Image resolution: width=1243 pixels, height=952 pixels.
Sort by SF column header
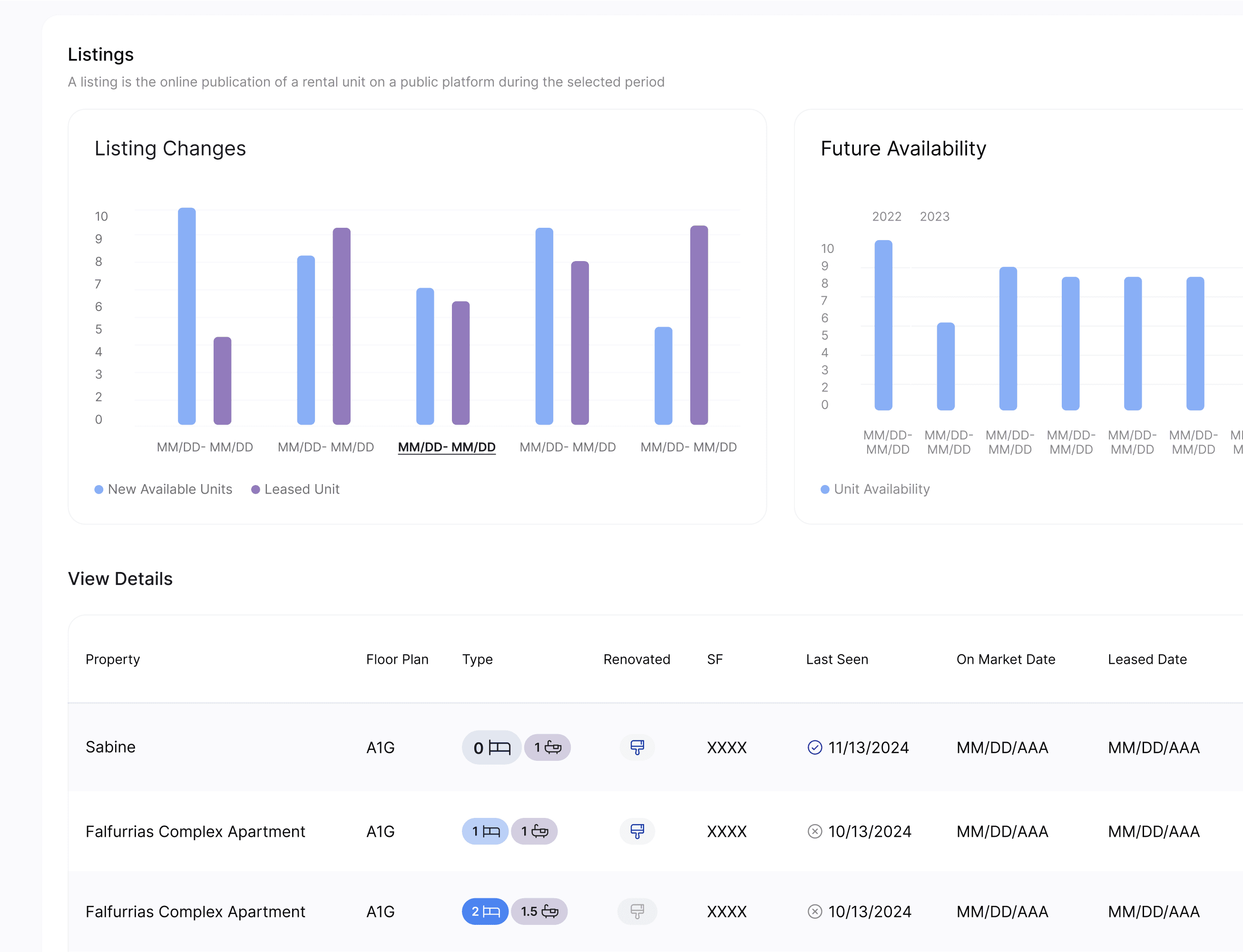pos(715,659)
